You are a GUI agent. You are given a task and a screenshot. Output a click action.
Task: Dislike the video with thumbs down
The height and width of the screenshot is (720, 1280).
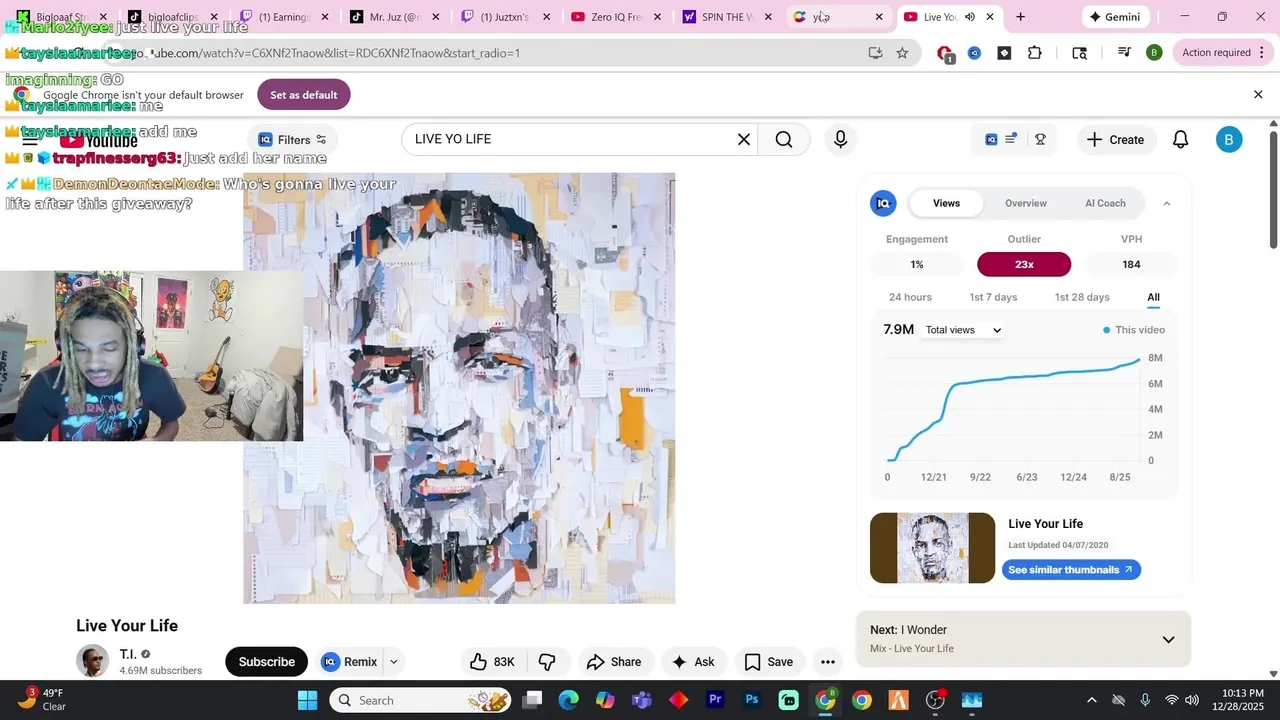pyautogui.click(x=547, y=662)
